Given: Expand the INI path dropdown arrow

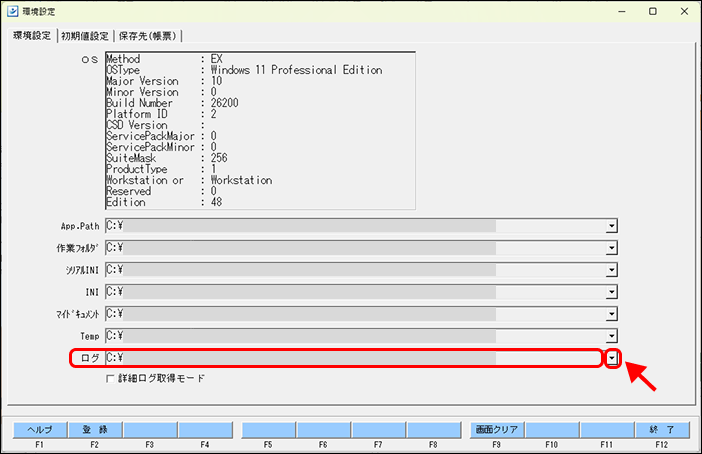Looking at the screenshot, I should point(612,292).
